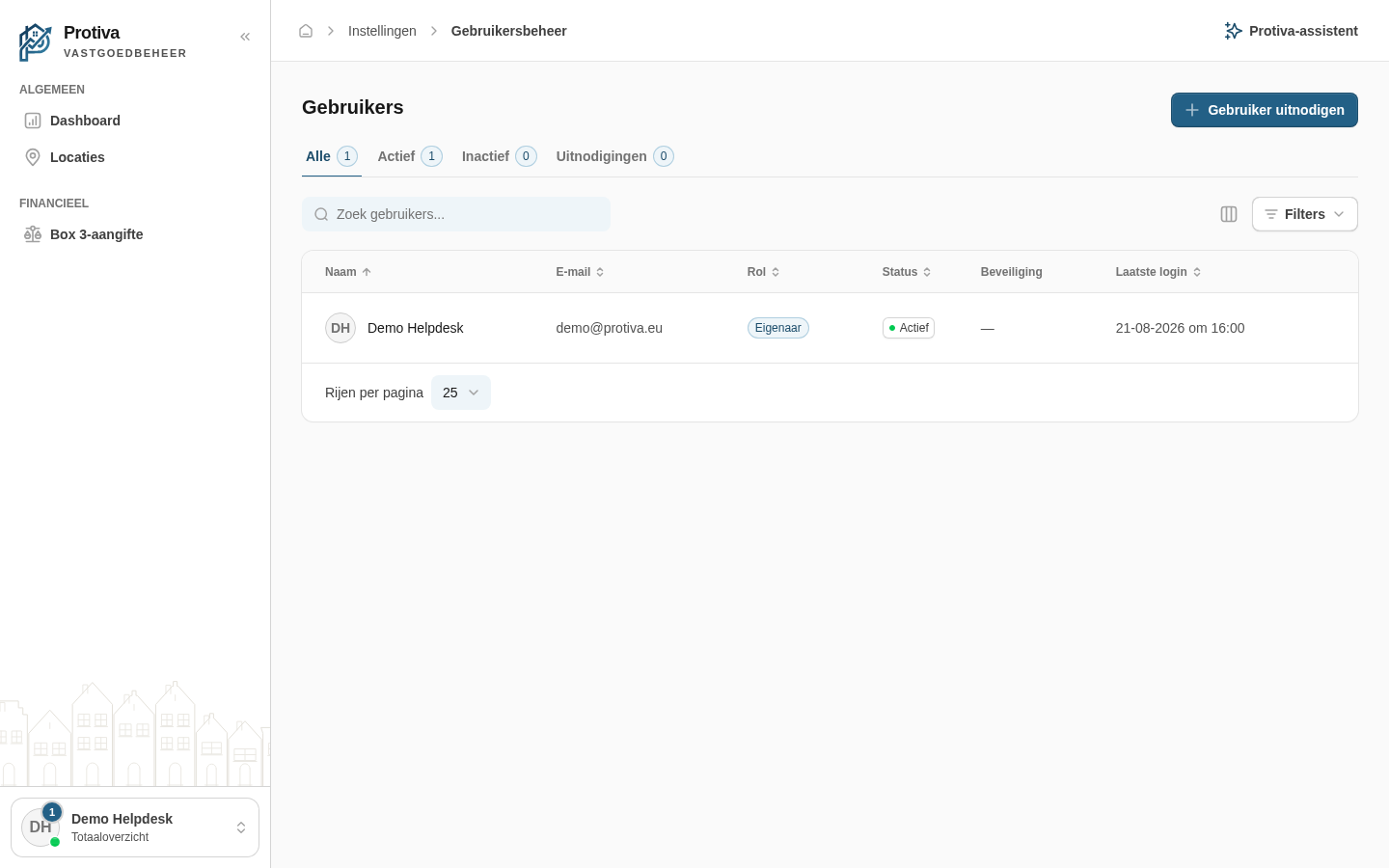This screenshot has height=868, width=1389.
Task: Open Box 3-aangifte in the sidebar
Action: pyautogui.click(x=135, y=234)
